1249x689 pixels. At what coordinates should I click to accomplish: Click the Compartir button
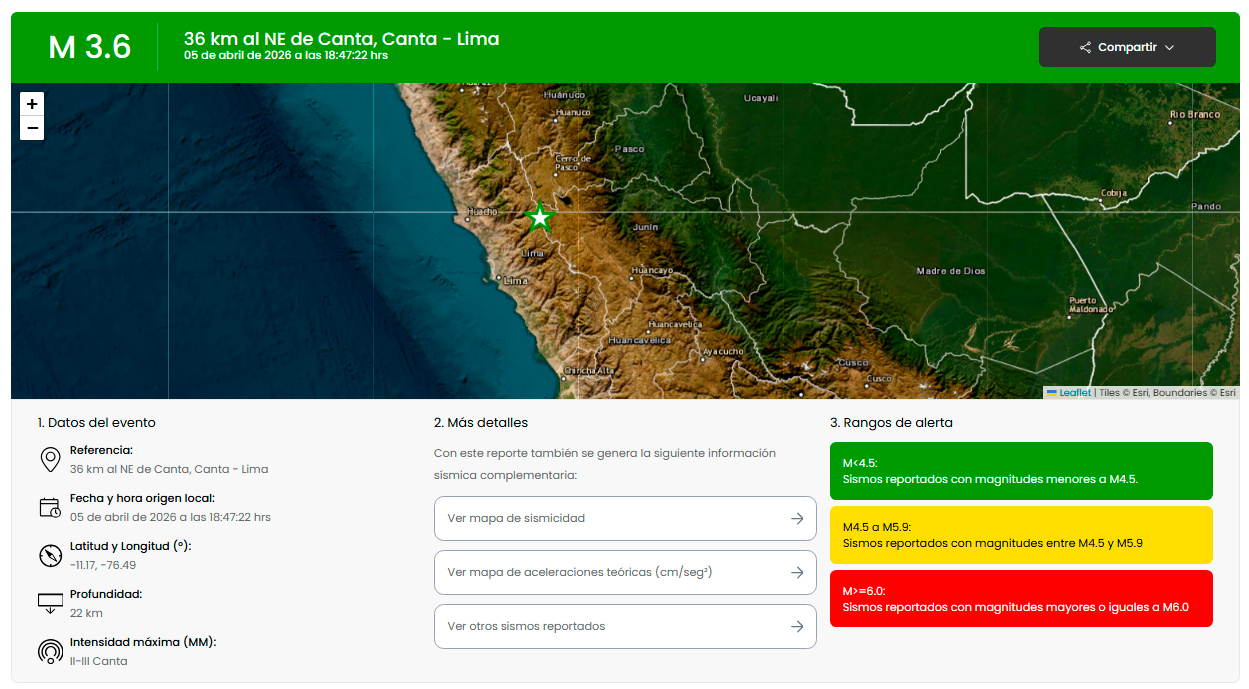1127,47
